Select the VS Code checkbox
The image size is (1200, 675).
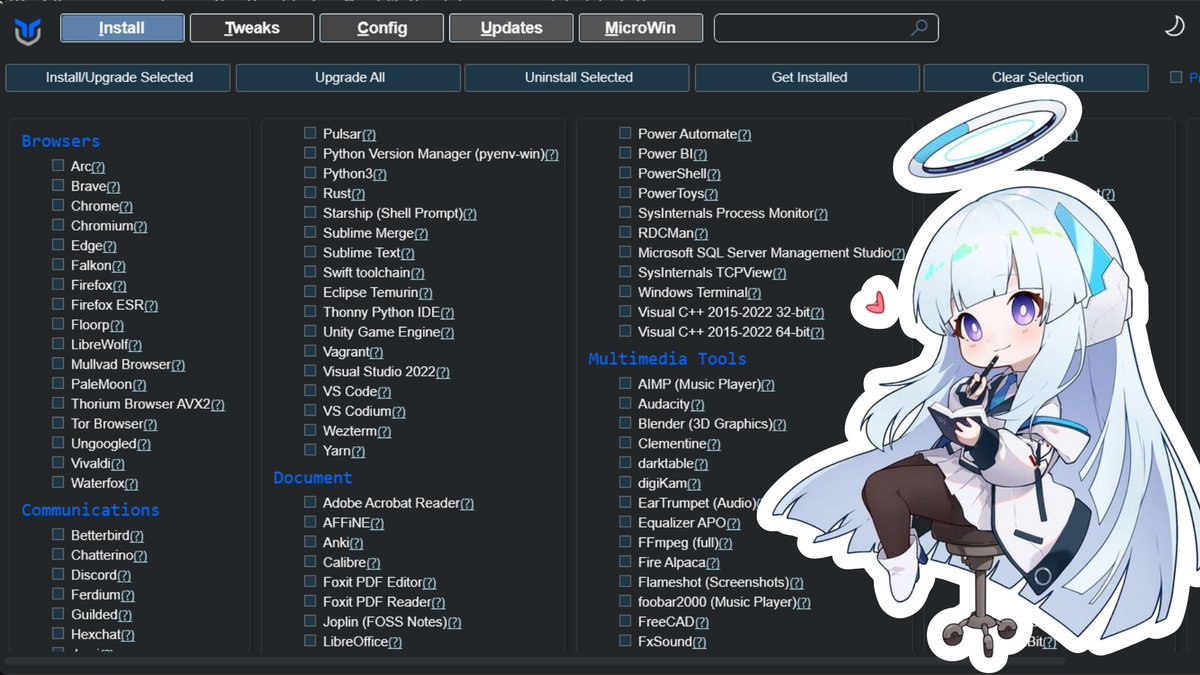[x=310, y=391]
